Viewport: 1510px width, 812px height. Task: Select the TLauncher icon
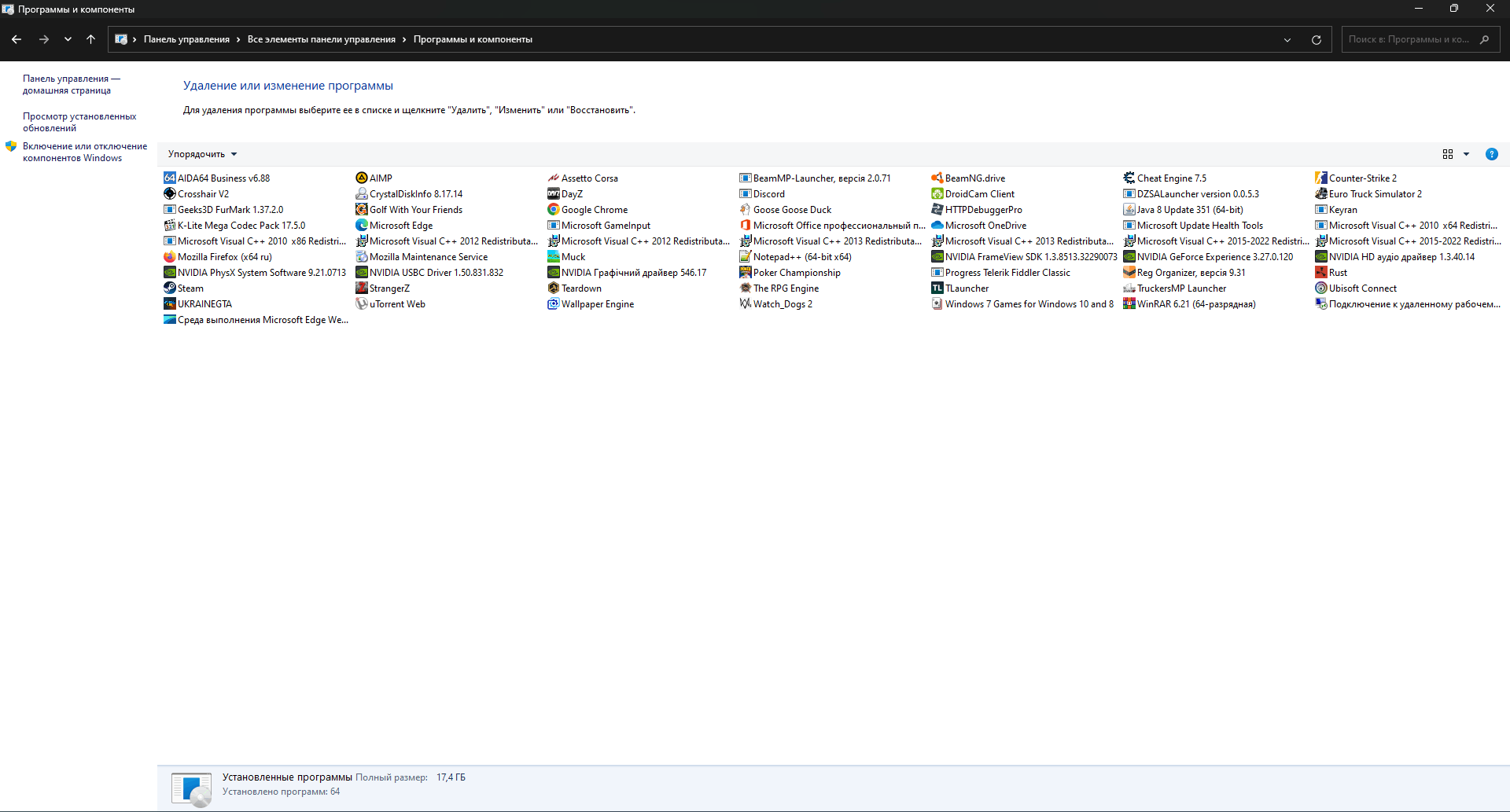point(937,288)
